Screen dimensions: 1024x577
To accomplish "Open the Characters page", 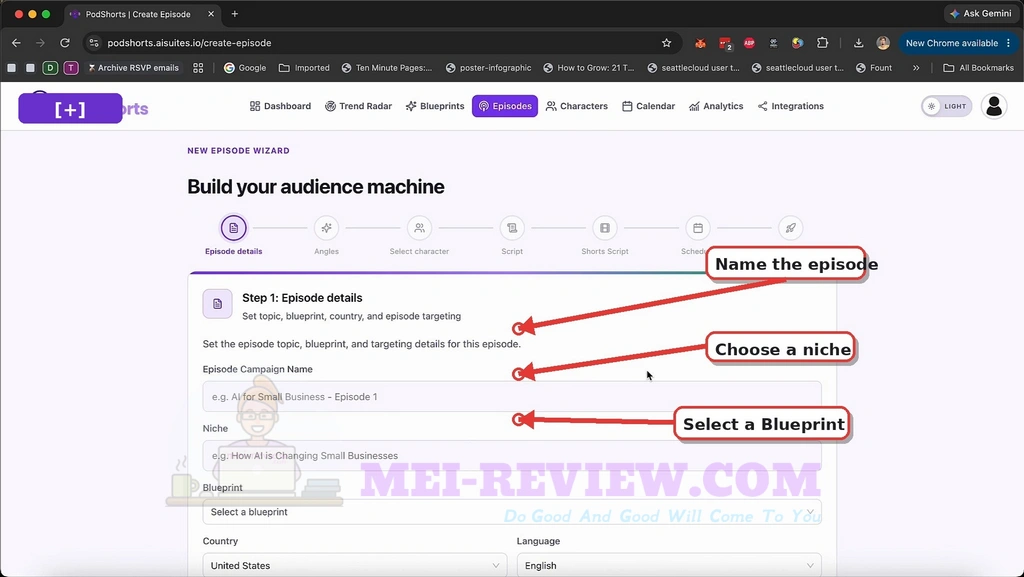I will (x=577, y=106).
